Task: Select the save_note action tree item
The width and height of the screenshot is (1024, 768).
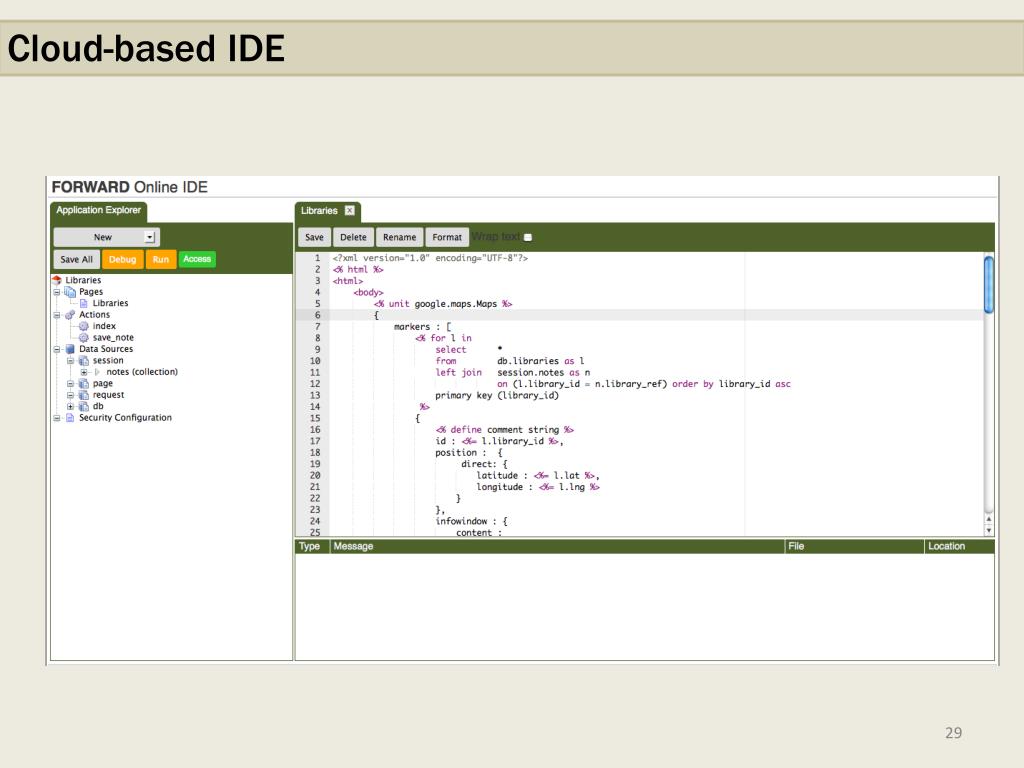Action: click(113, 338)
